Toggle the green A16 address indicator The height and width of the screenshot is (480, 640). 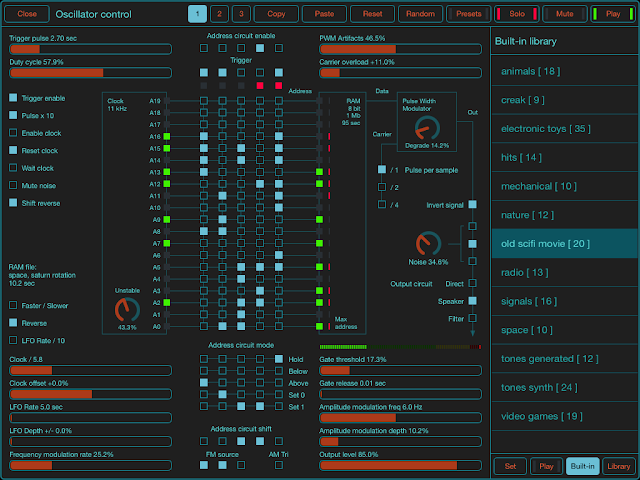tap(167, 136)
